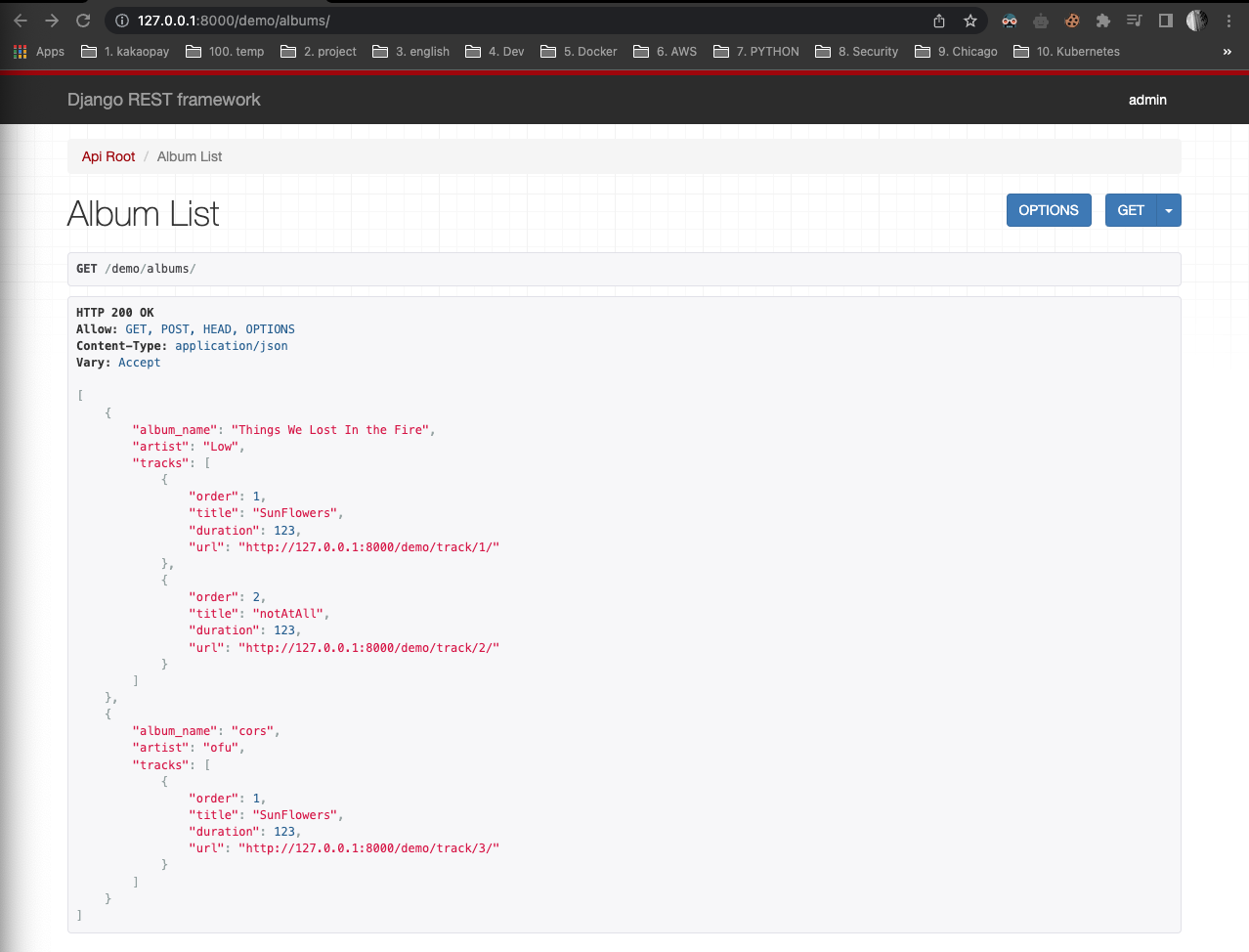Image resolution: width=1249 pixels, height=952 pixels.
Task: Open the '4. Dev' bookmark folder
Action: 495,52
